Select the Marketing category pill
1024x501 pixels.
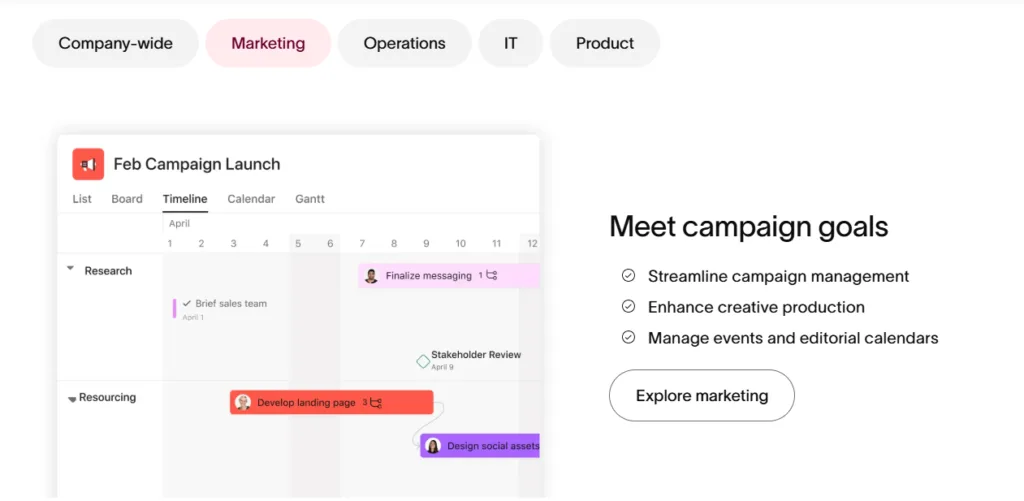(268, 43)
